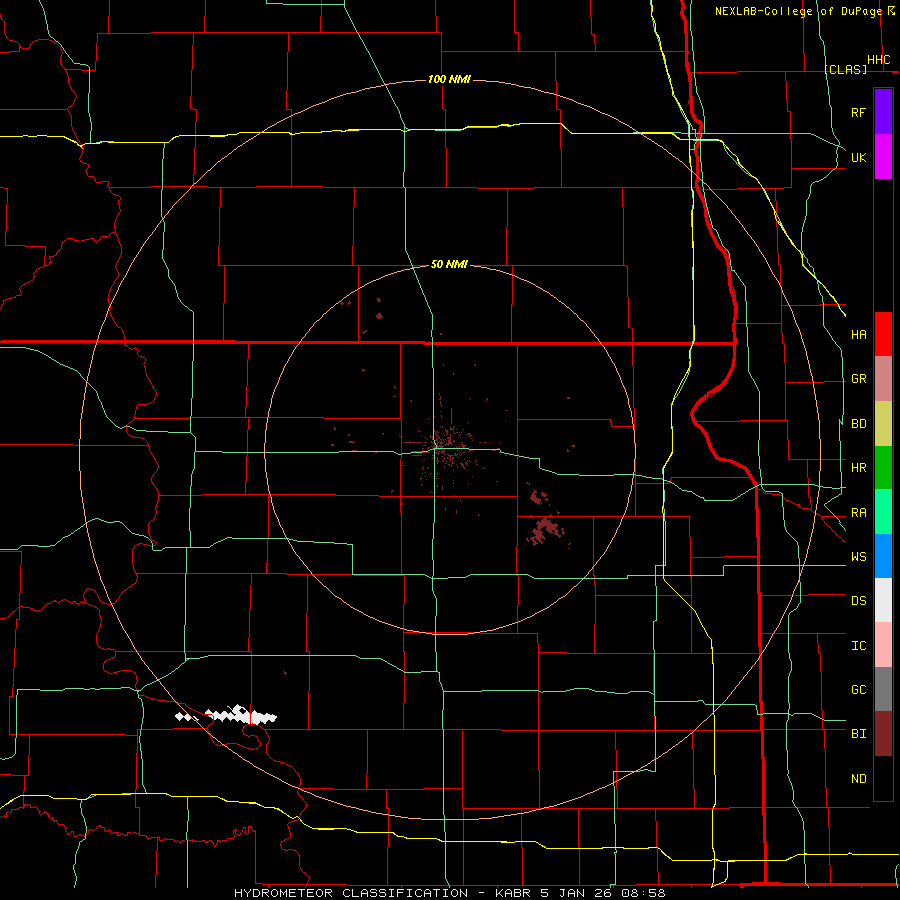Screen dimensions: 900x900
Task: Click the 50 NMI range ring label
Action: [449, 264]
